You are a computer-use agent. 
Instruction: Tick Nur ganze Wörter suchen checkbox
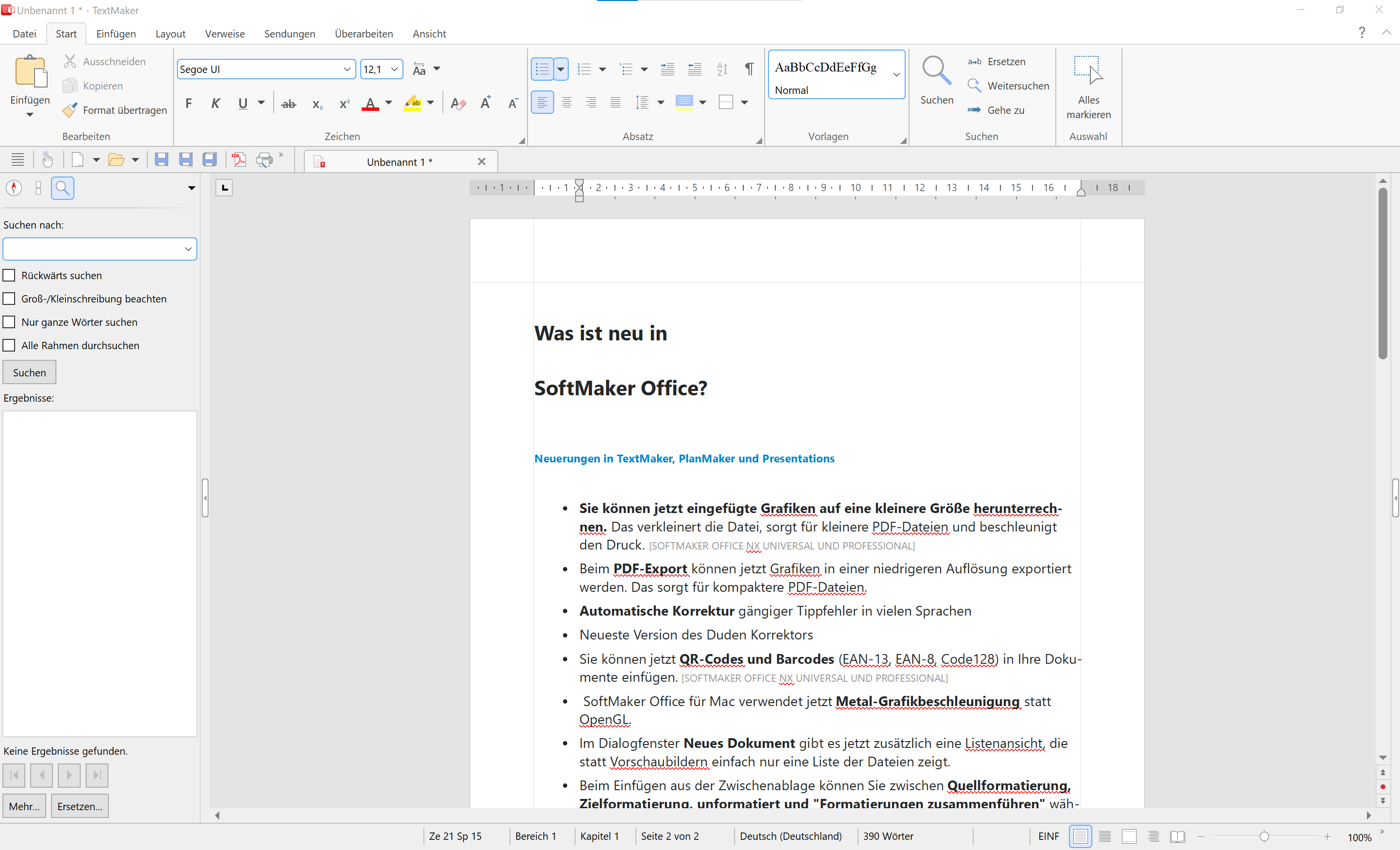[x=9, y=322]
